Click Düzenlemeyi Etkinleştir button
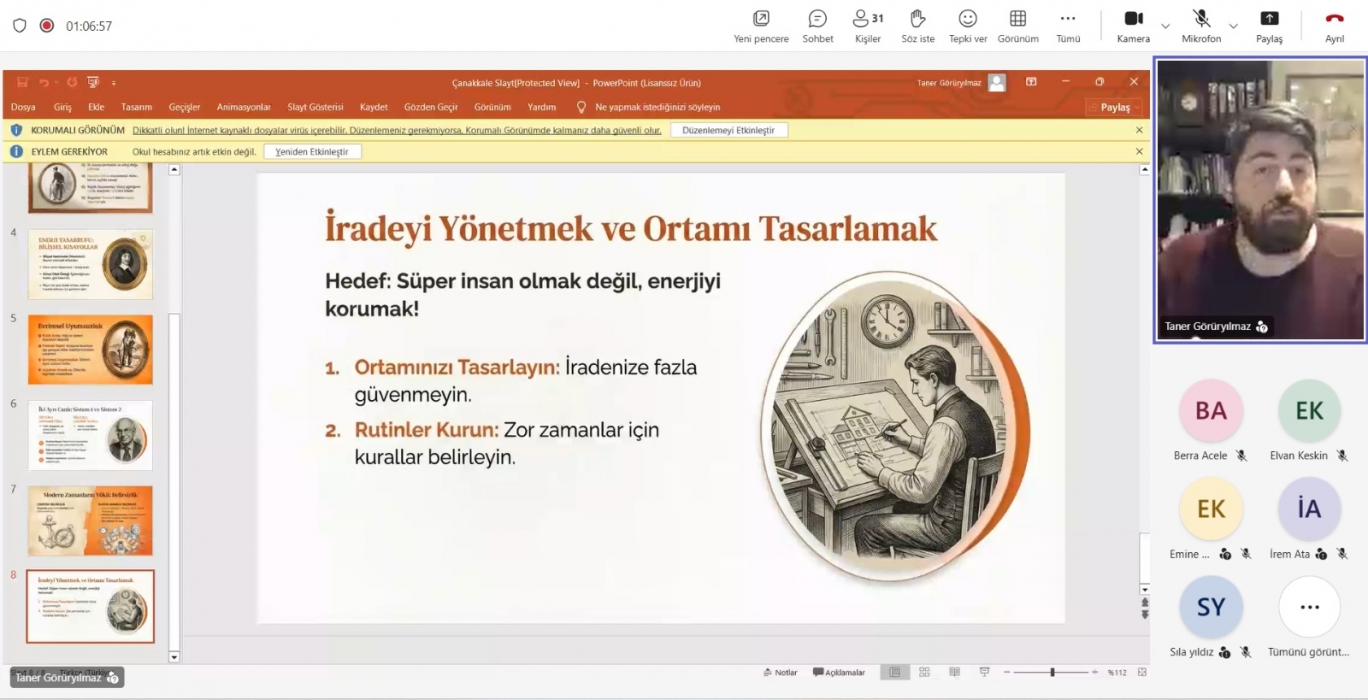The width and height of the screenshot is (1368, 700). point(728,130)
